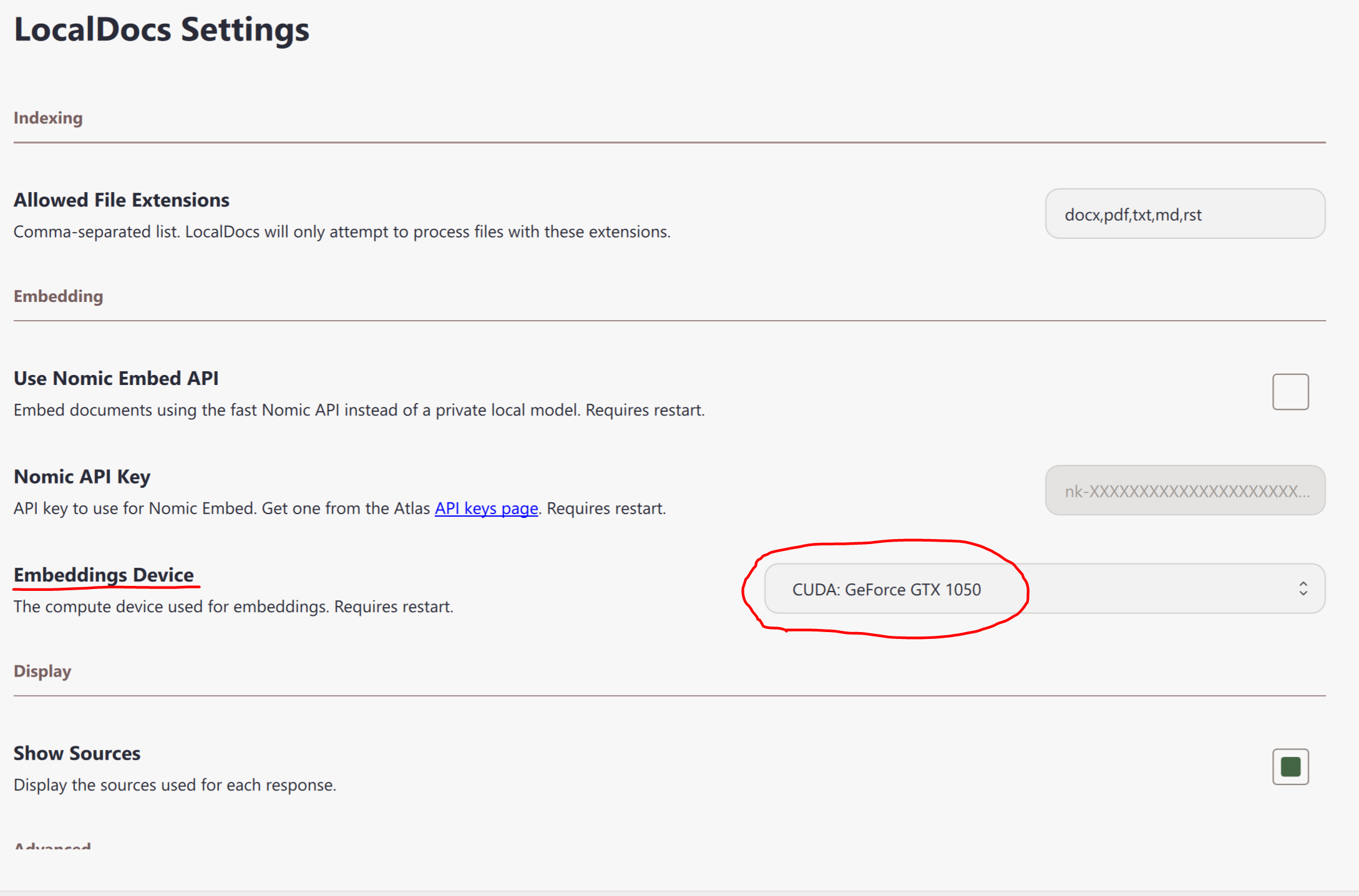Uncheck the Show Sources checkbox
Image resolution: width=1359 pixels, height=896 pixels.
click(x=1290, y=767)
